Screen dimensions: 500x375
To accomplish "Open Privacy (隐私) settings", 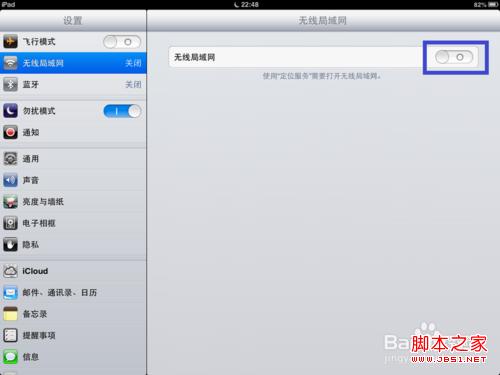I will tap(73, 245).
